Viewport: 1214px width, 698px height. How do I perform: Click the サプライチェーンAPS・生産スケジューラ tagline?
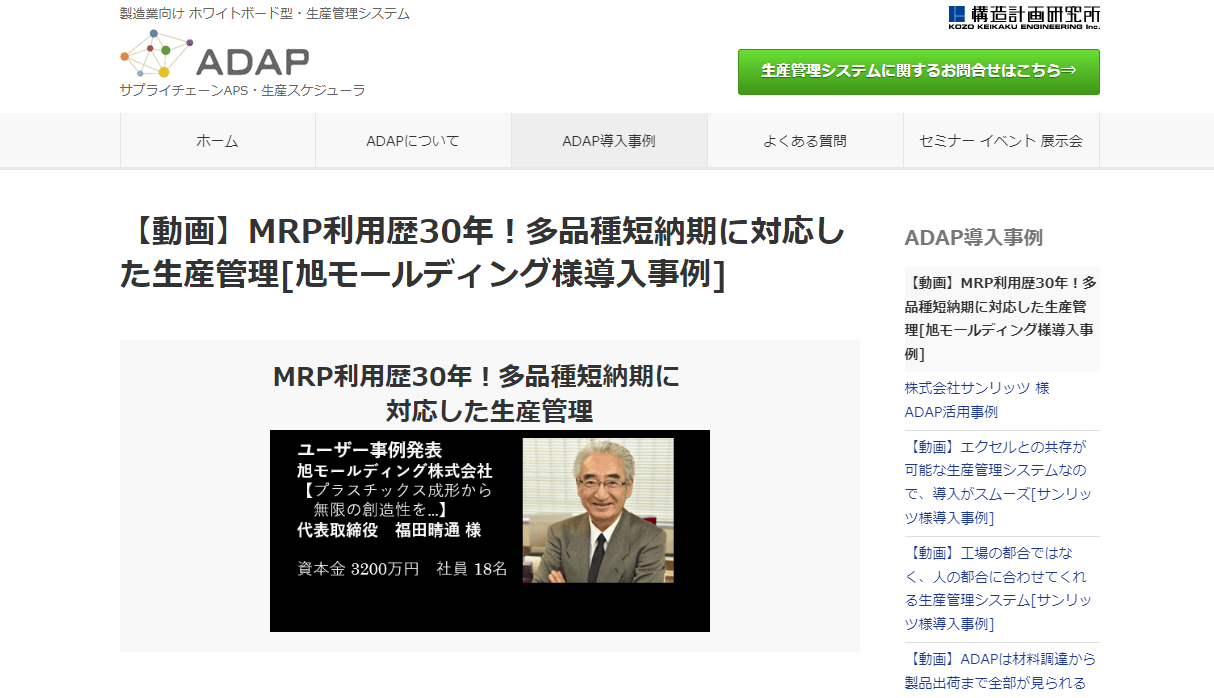point(242,90)
